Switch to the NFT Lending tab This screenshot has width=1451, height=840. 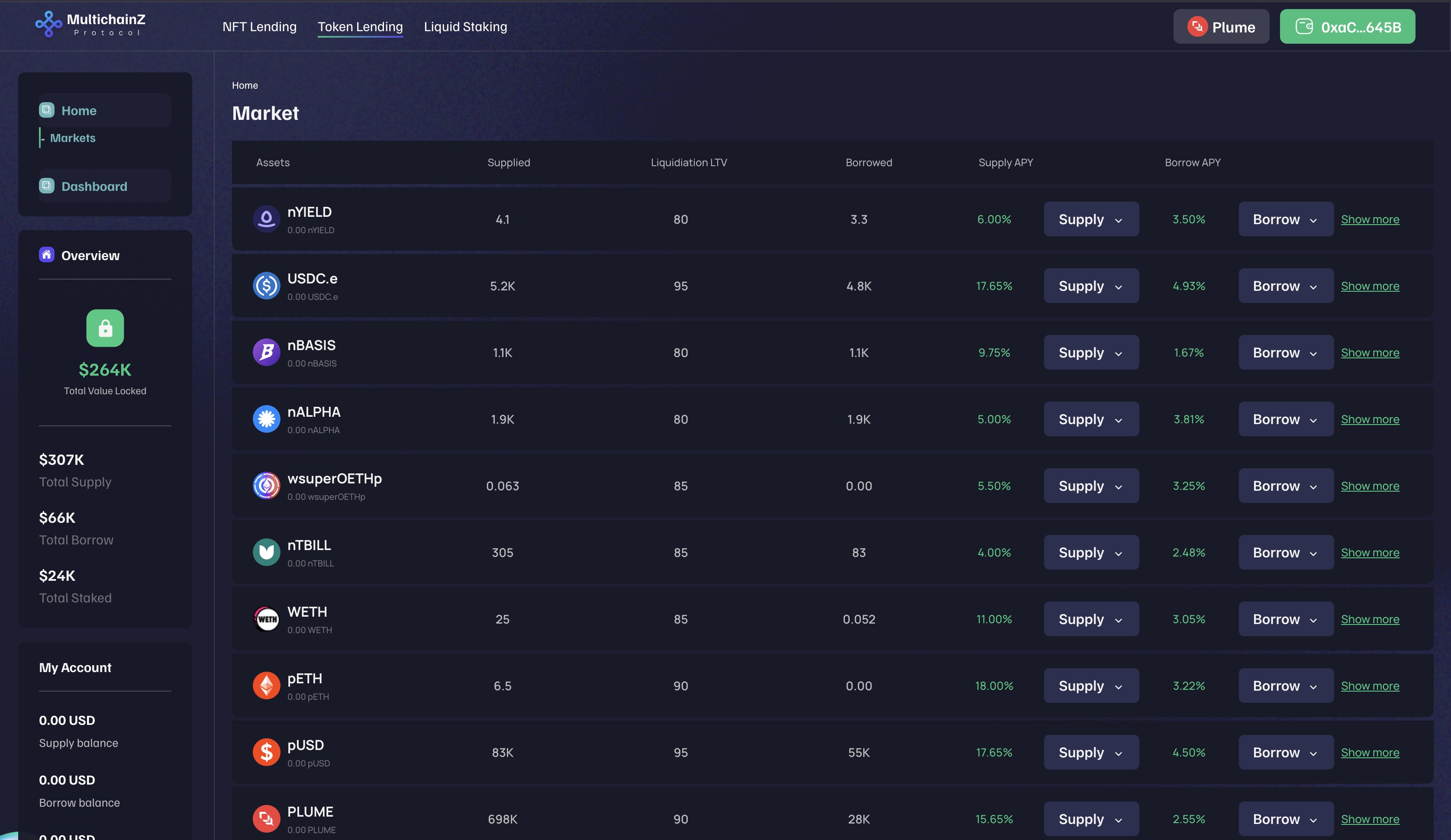260,26
